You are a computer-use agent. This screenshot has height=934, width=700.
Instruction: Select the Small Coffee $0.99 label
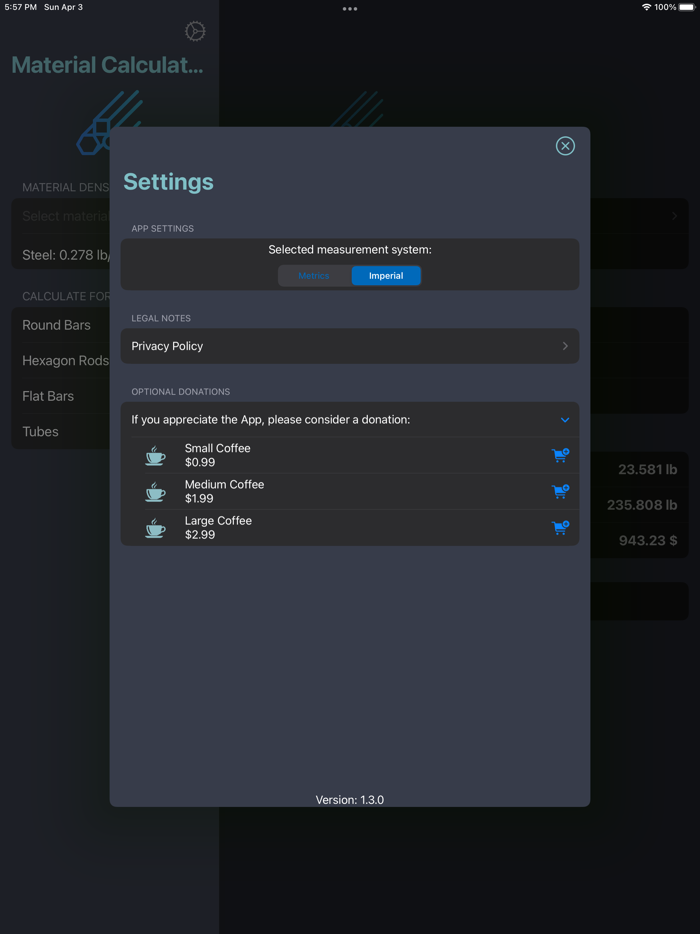217,455
